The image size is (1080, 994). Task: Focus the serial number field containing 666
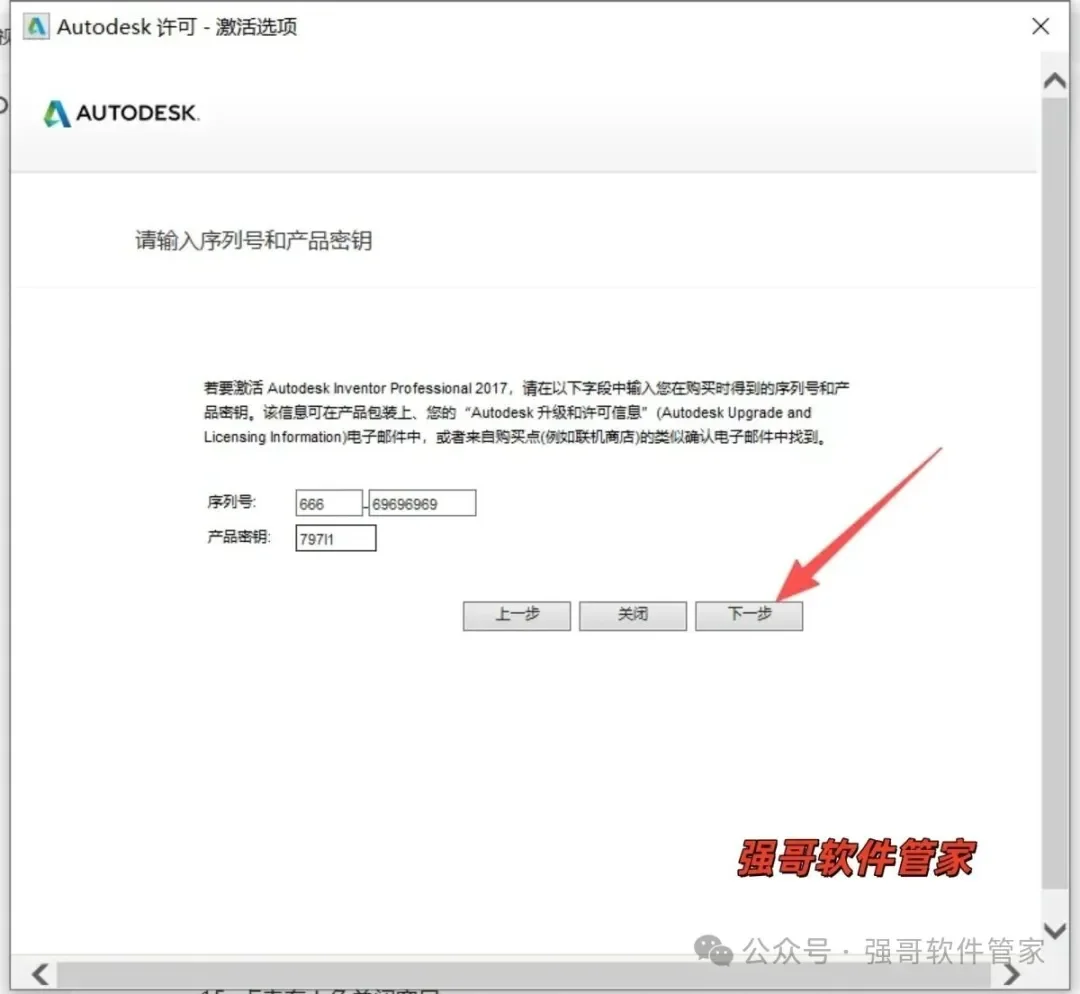pyautogui.click(x=329, y=503)
